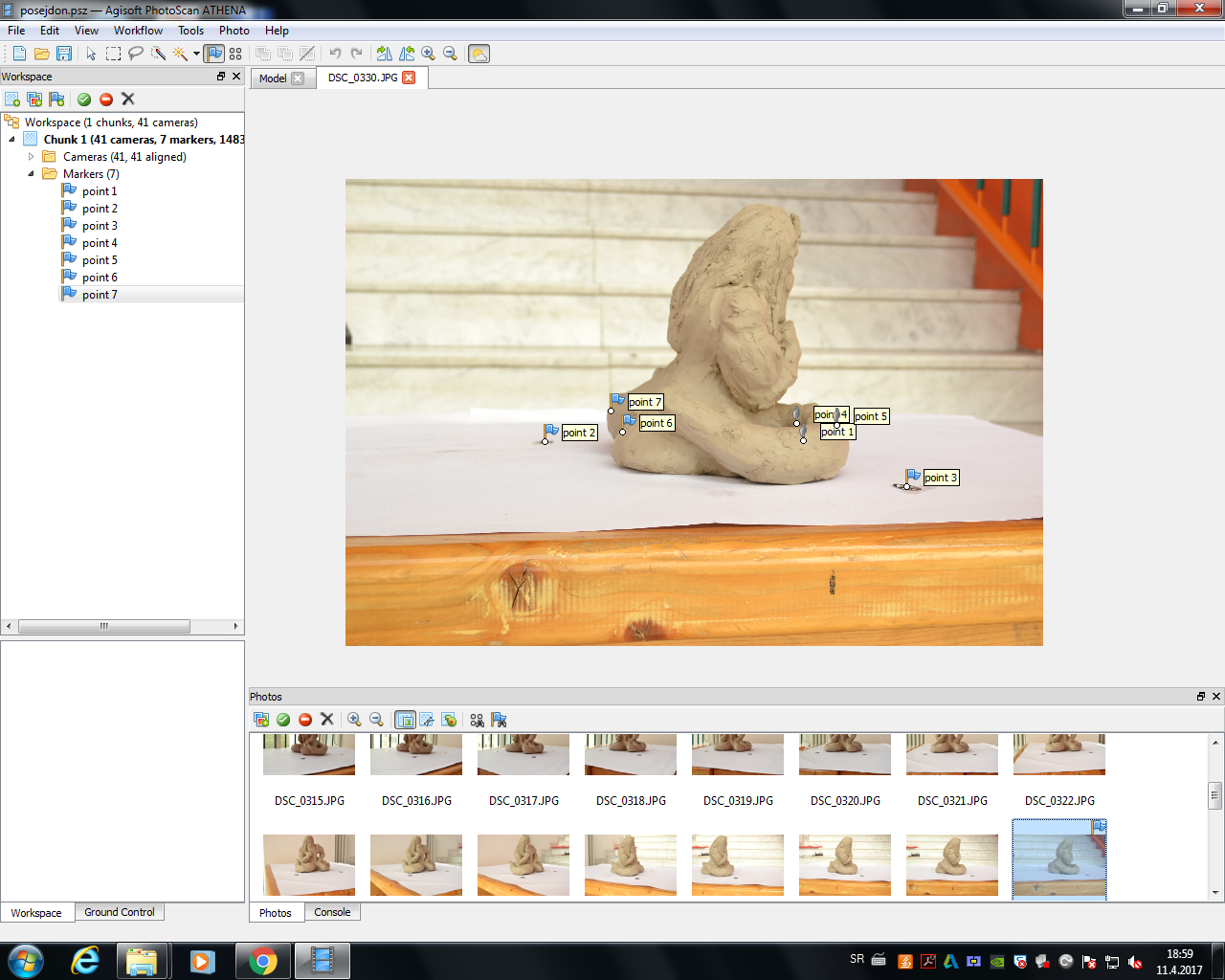Select the Rectangle Selection tool

point(113,54)
